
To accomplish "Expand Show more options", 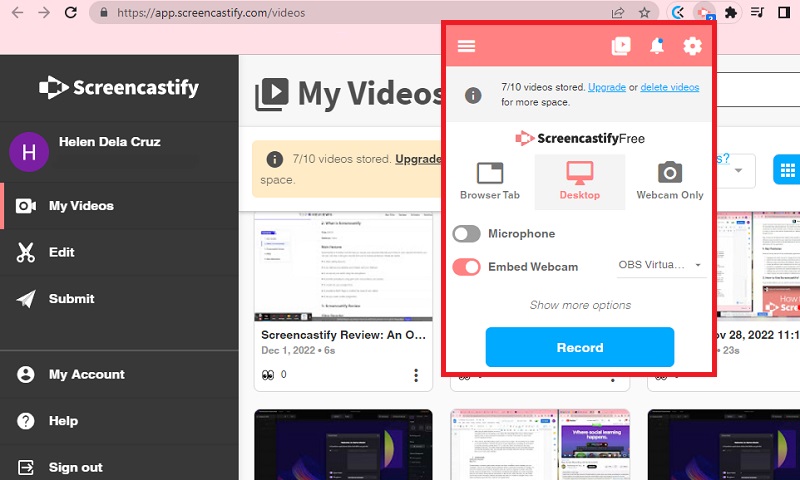I will (580, 305).
